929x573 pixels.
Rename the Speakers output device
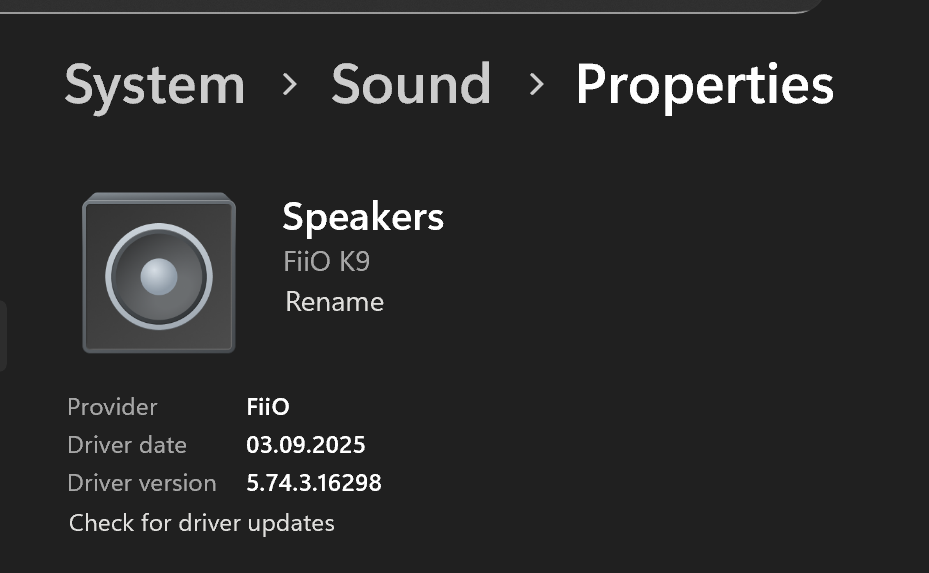[334, 302]
